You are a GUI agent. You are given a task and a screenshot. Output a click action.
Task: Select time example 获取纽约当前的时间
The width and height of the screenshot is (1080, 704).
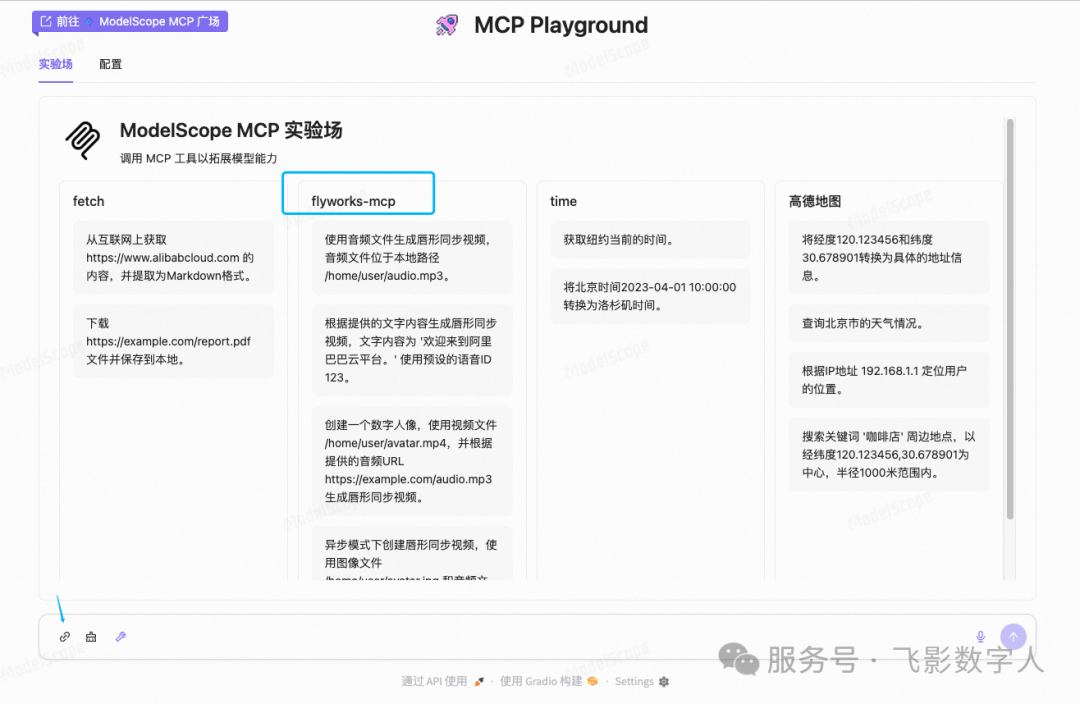pos(650,240)
